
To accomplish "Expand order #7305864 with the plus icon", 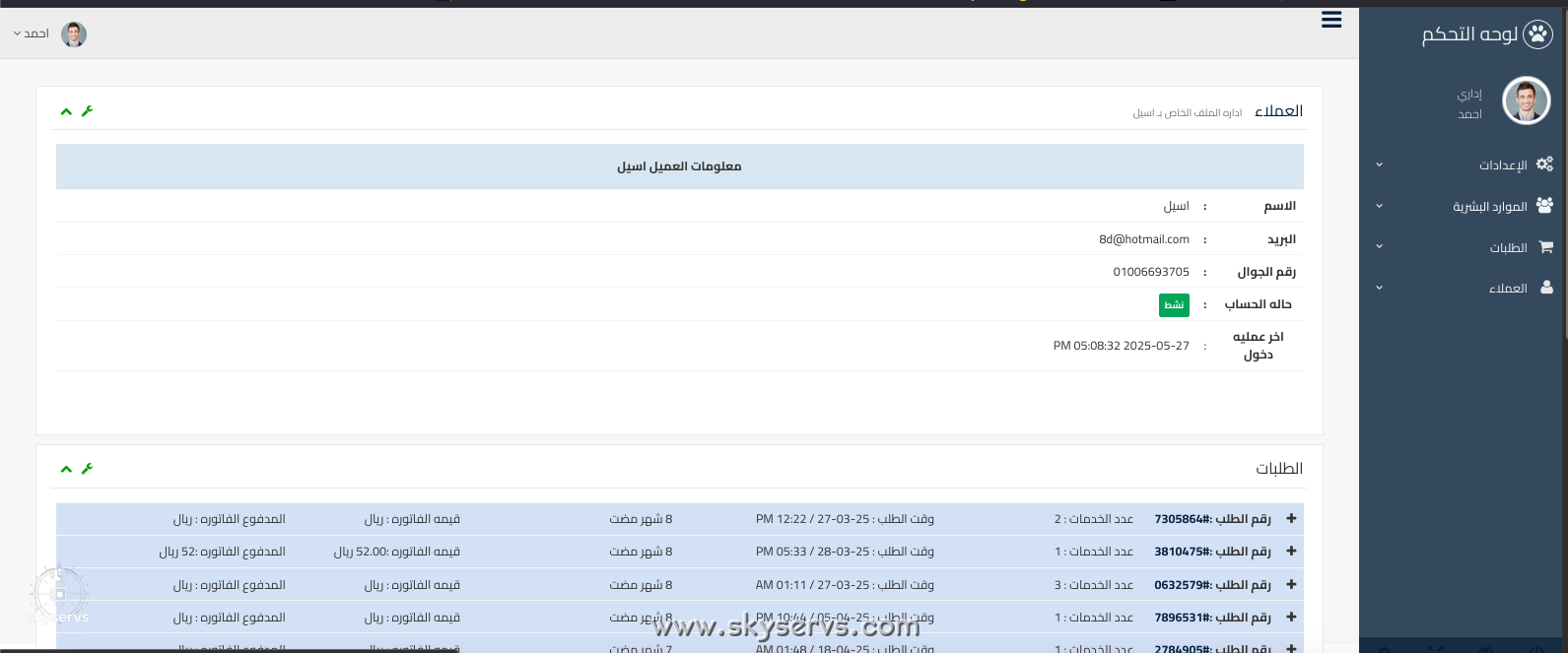I will tap(1291, 519).
